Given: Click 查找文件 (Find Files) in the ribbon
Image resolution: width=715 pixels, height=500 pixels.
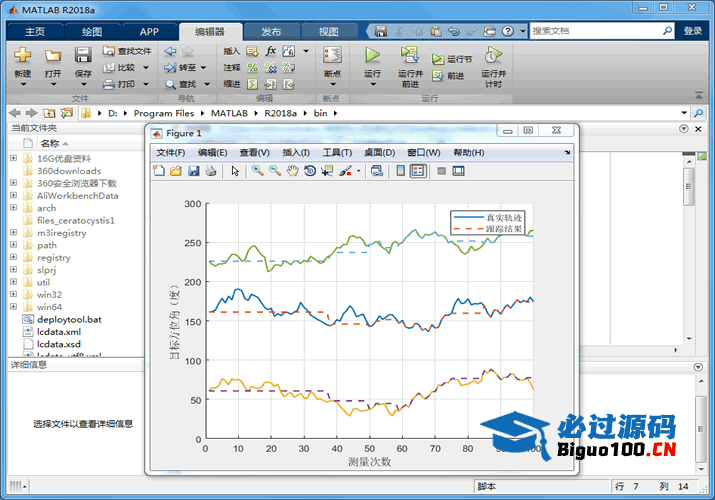Looking at the screenshot, I should pyautogui.click(x=127, y=51).
